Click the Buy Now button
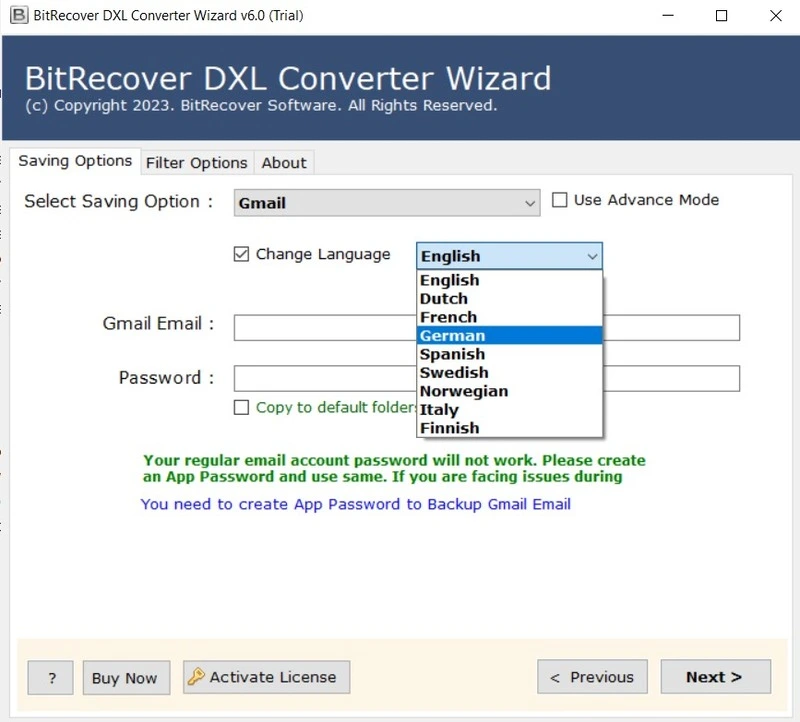The width and height of the screenshot is (800, 722). (x=125, y=677)
